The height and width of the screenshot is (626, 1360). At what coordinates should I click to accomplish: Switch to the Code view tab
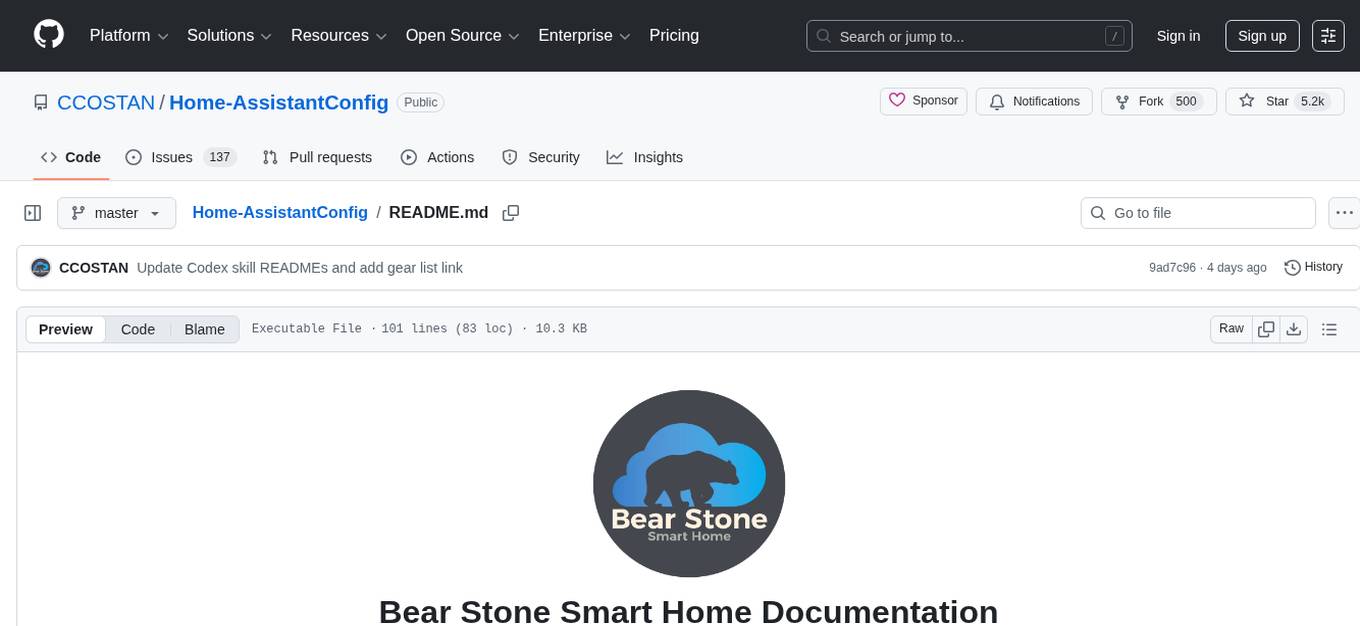[x=137, y=329]
